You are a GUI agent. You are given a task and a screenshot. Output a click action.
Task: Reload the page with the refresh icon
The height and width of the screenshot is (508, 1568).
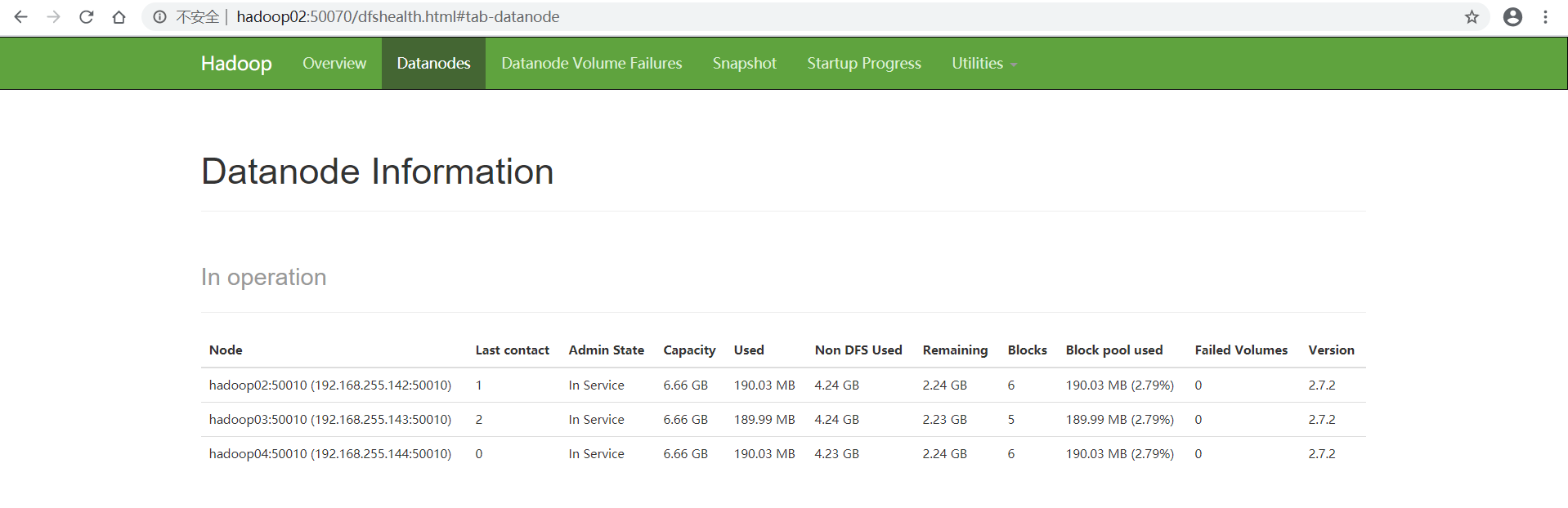point(87,17)
